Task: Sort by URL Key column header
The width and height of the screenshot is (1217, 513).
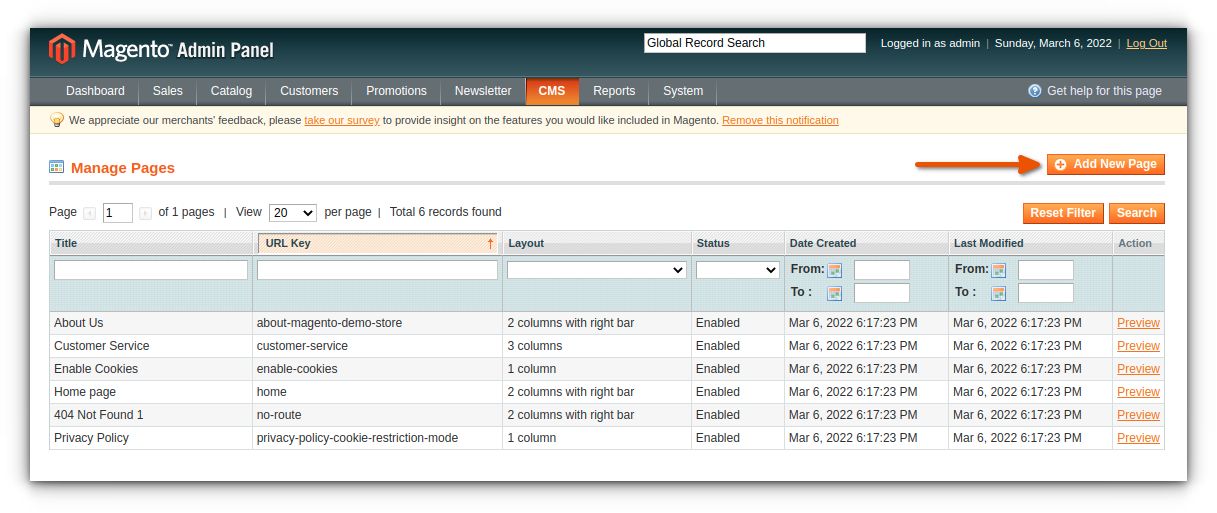Action: click(x=377, y=243)
